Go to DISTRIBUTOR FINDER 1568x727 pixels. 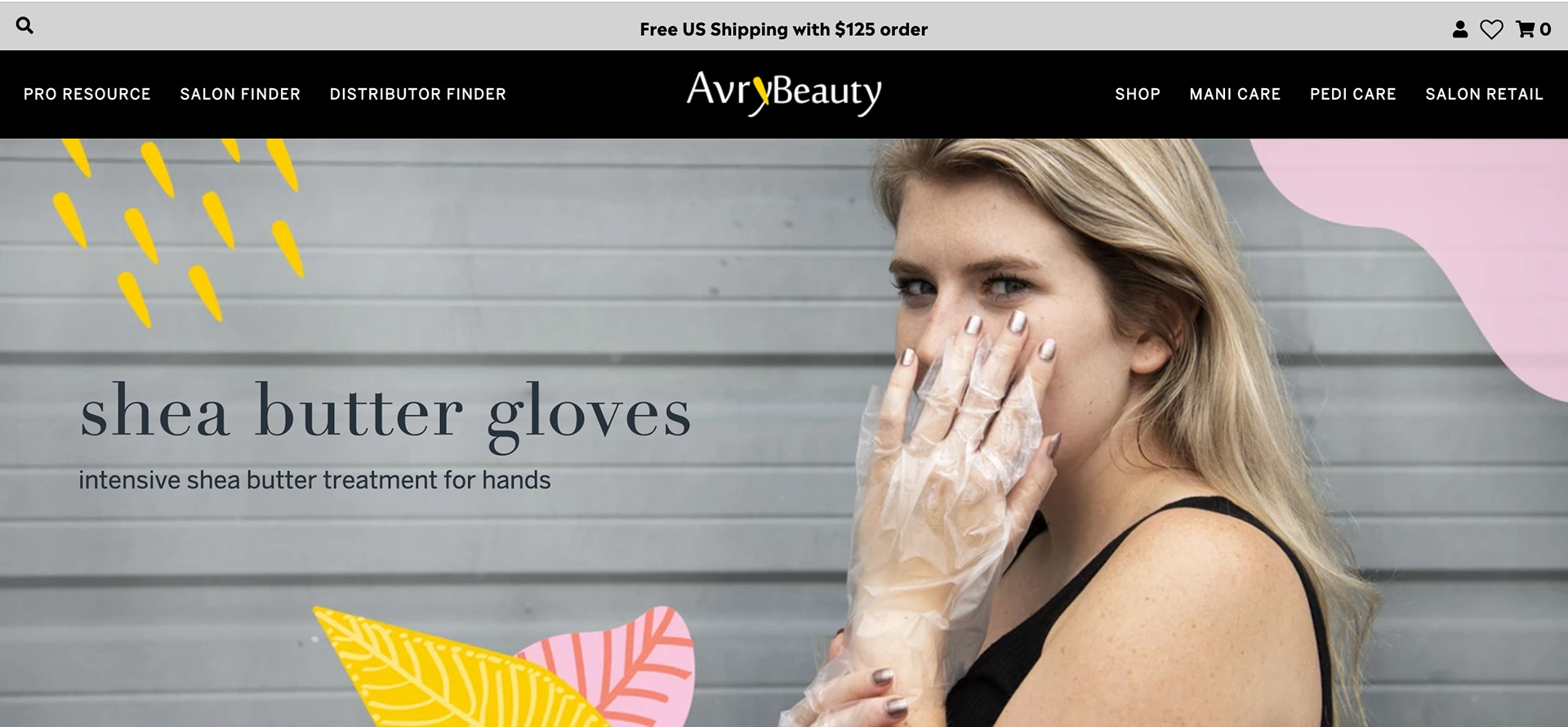point(418,94)
